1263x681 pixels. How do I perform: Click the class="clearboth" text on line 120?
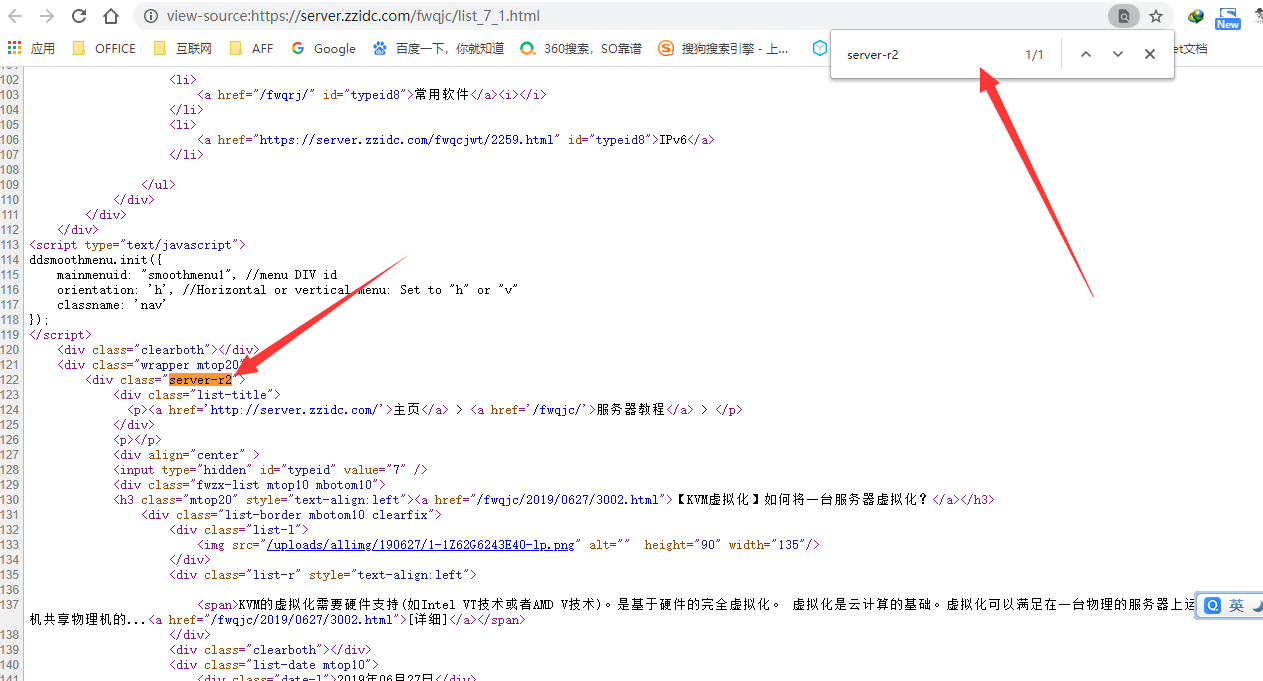pyautogui.click(x=154, y=350)
